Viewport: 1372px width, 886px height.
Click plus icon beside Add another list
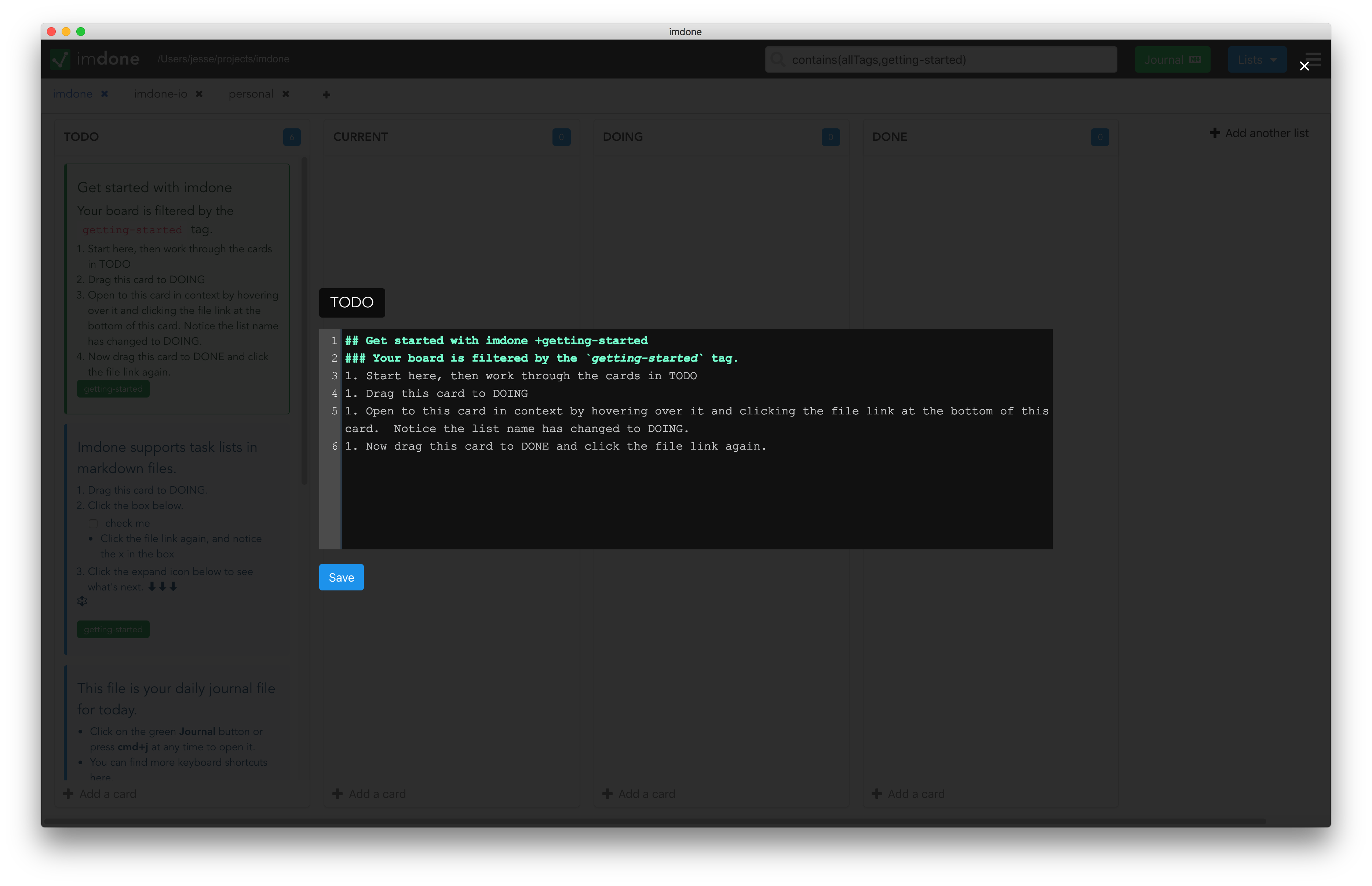[x=1214, y=133]
